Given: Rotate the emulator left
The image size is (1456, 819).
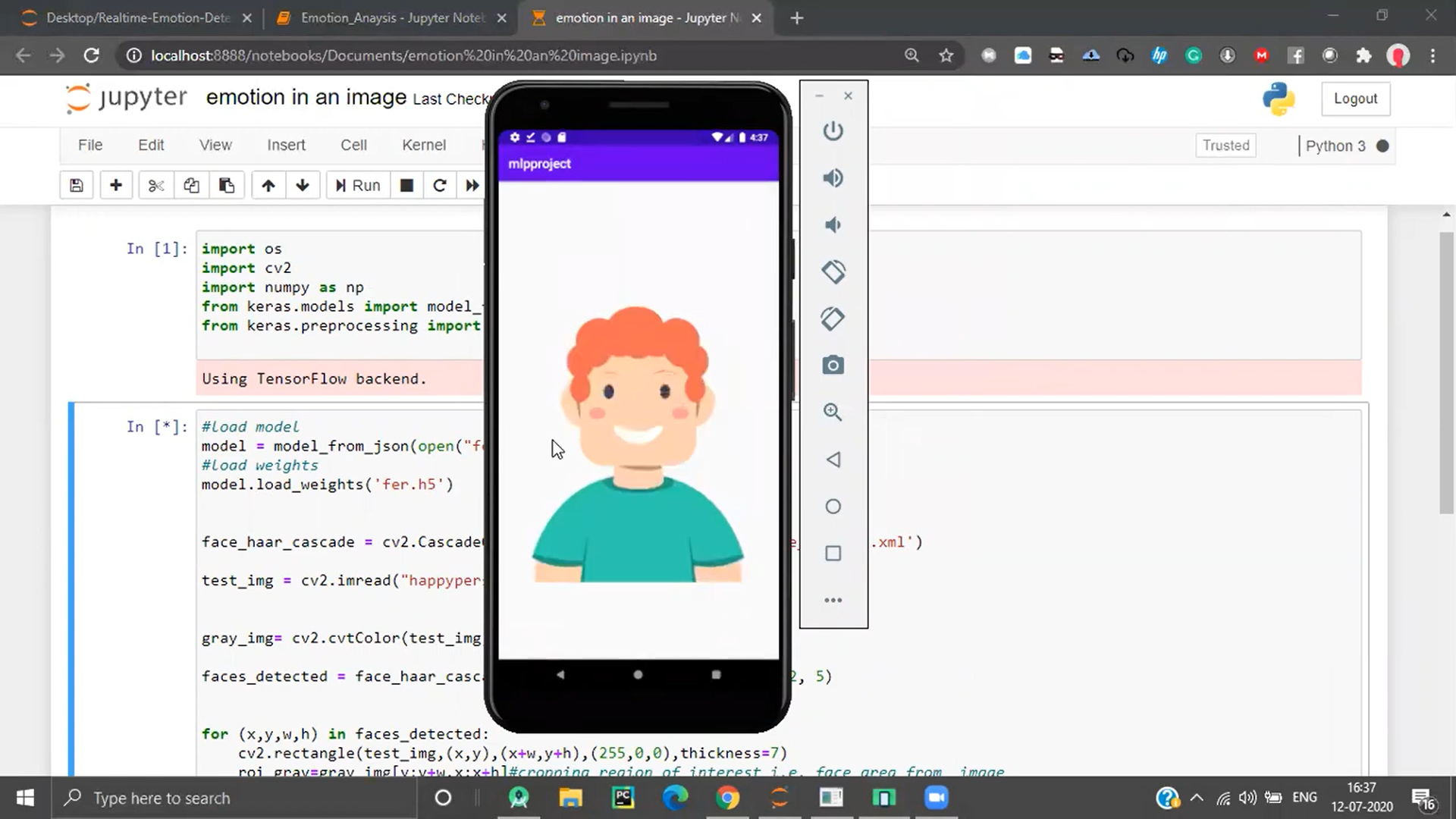Looking at the screenshot, I should (x=833, y=271).
